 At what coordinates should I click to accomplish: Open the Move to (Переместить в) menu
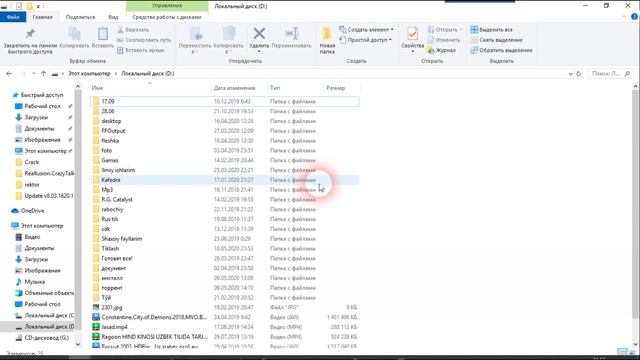(195, 41)
